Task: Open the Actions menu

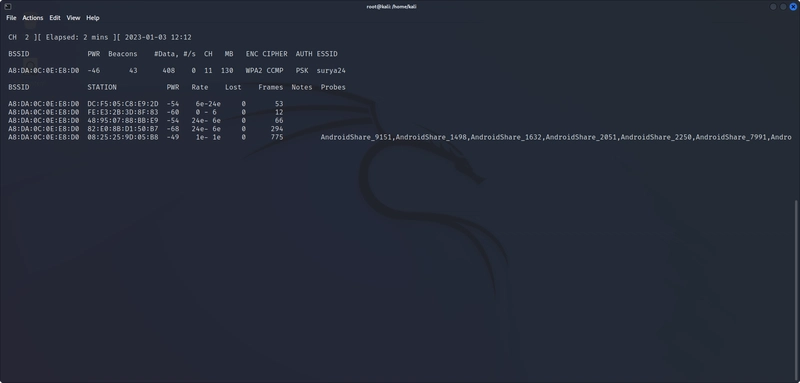Action: pos(33,18)
